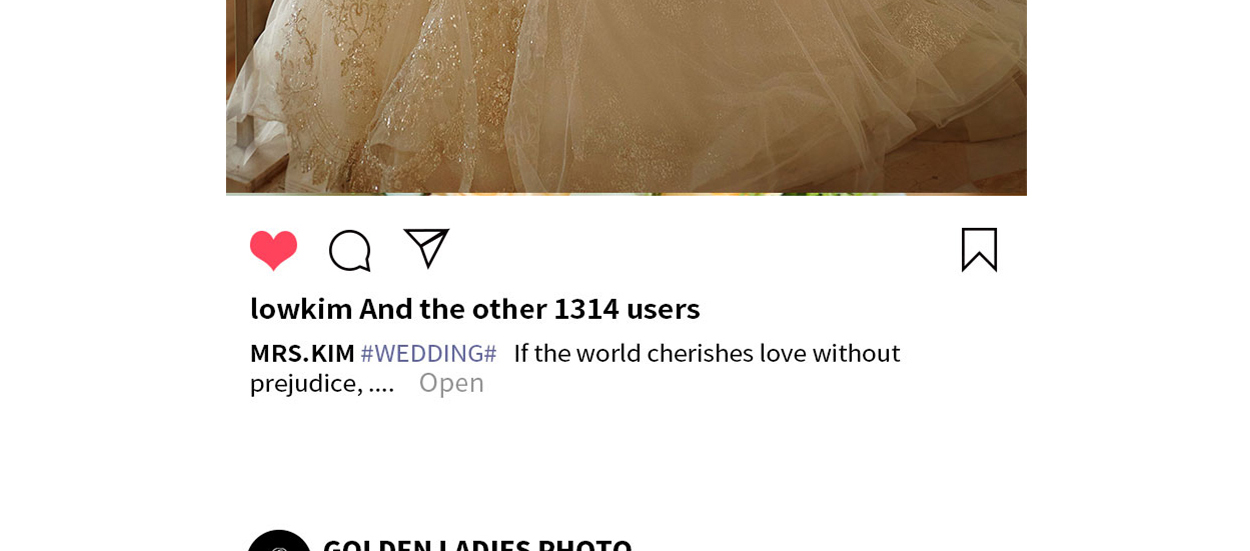The height and width of the screenshot is (551, 1250).
Task: Open the #WEDDING# hashtag
Action: coord(428,353)
